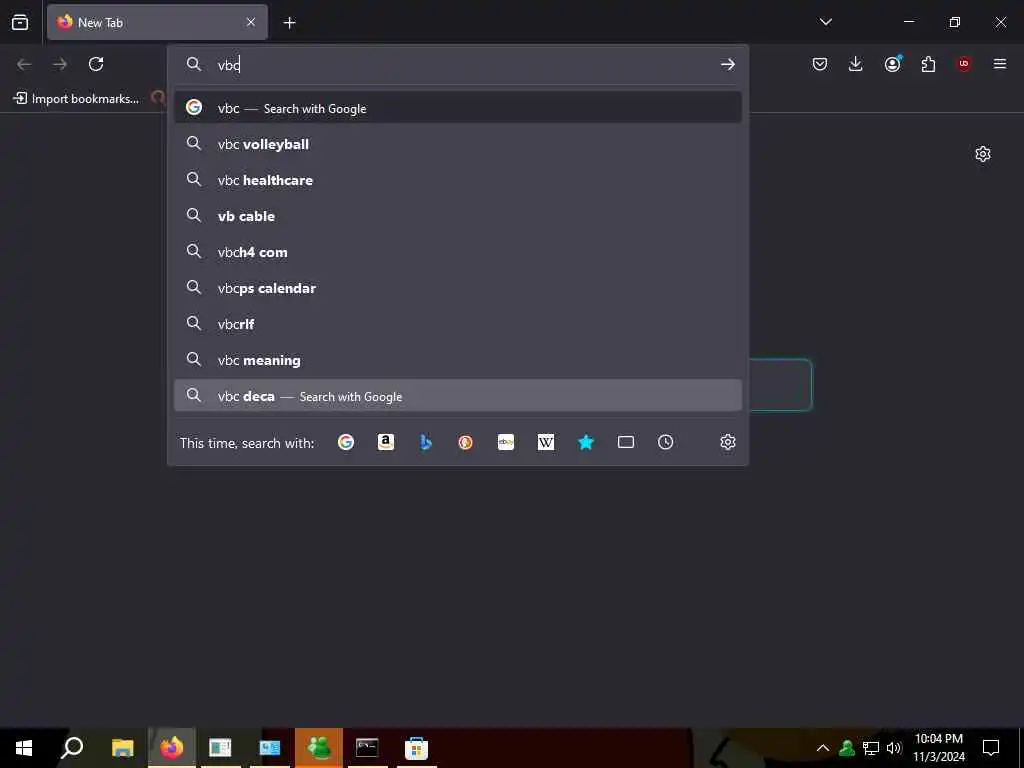Open the Firefox account icon

pyautogui.click(x=892, y=64)
